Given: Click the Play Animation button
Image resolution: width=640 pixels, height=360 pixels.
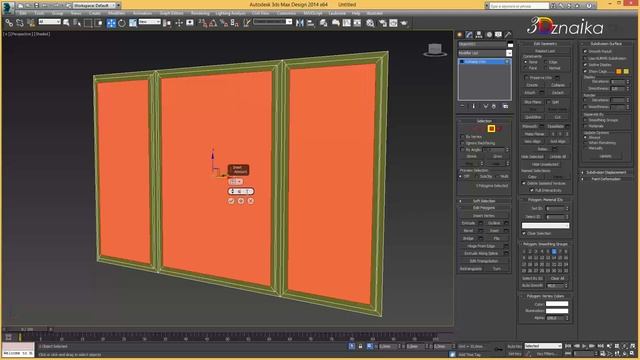Looking at the screenshot, I should [x=584, y=346].
